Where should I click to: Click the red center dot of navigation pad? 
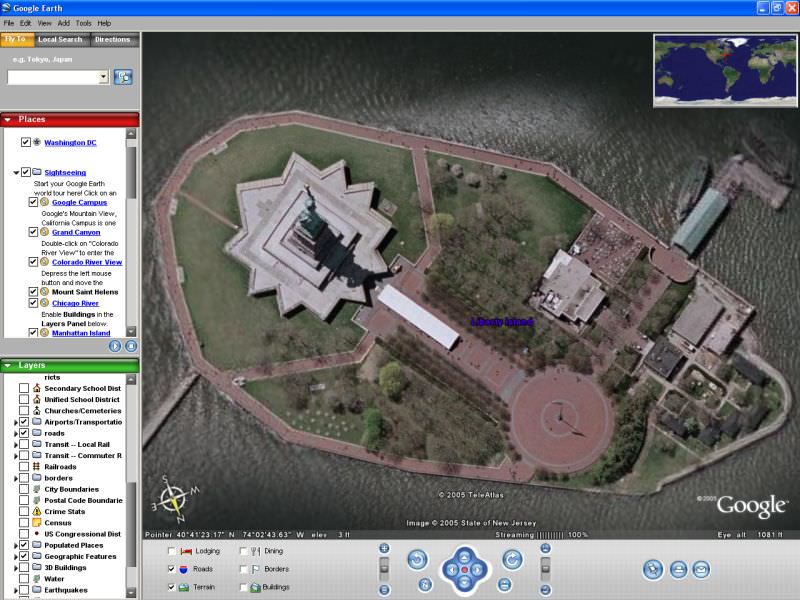pyautogui.click(x=465, y=569)
